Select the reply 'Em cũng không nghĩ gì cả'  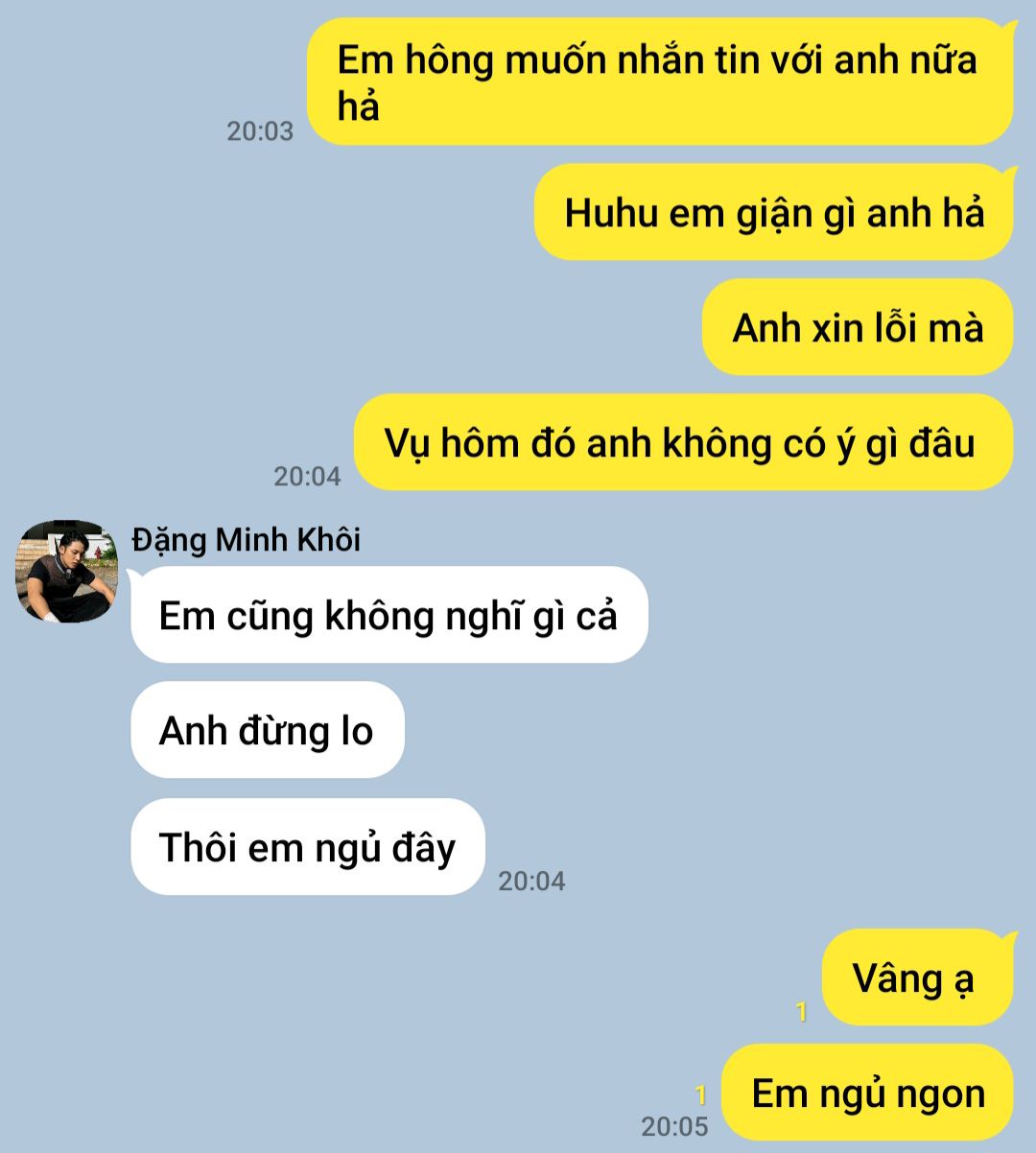[388, 615]
